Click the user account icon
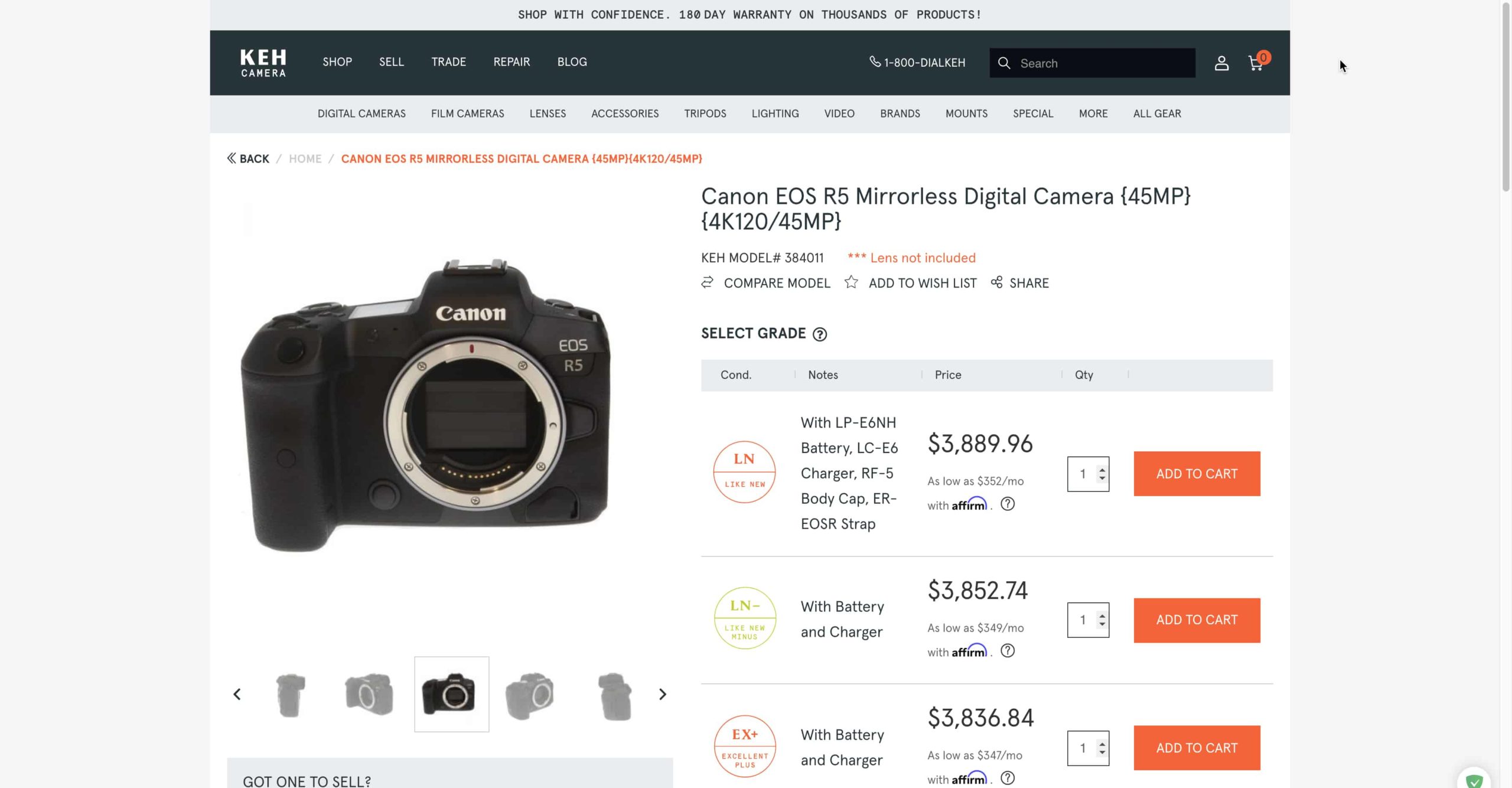This screenshot has width=1512, height=788. (1221, 63)
